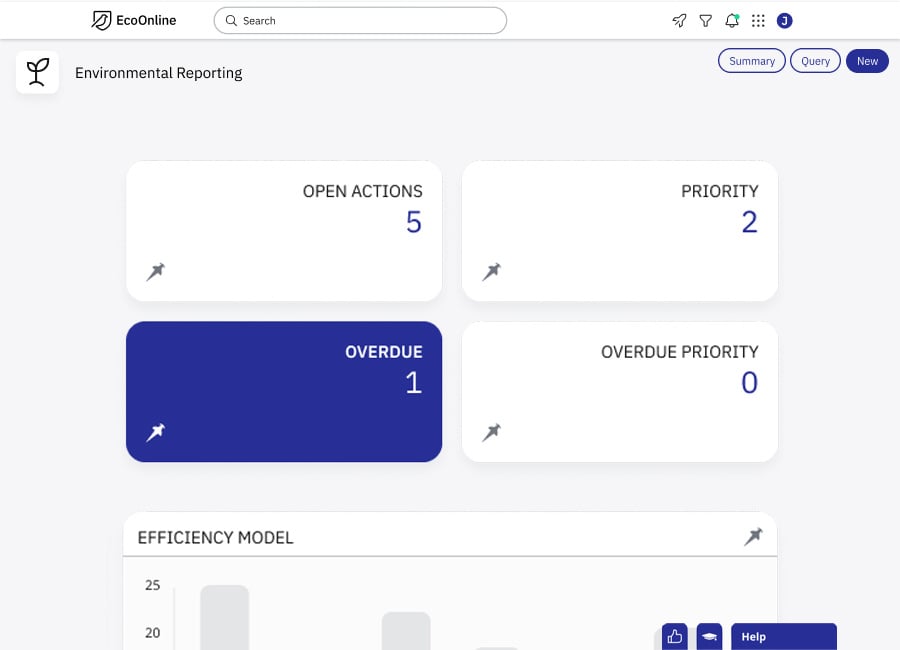Click the thumbs-up feedback icon

674,636
